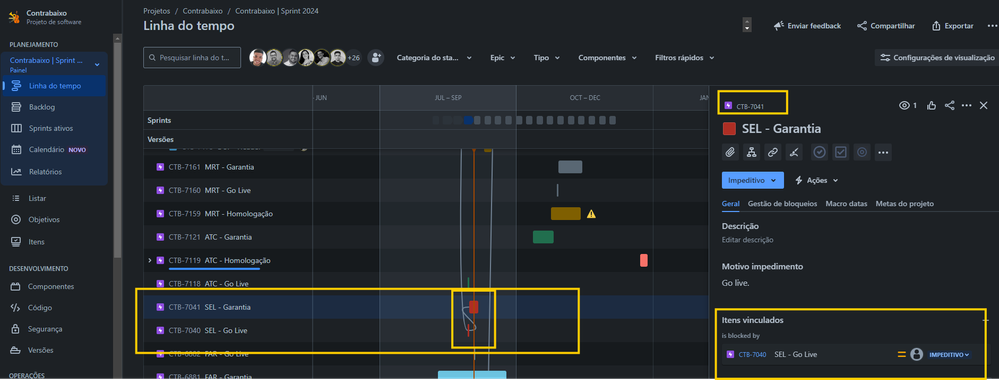999x380 pixels.
Task: Switch to Metas do projeto tab
Action: (905, 204)
